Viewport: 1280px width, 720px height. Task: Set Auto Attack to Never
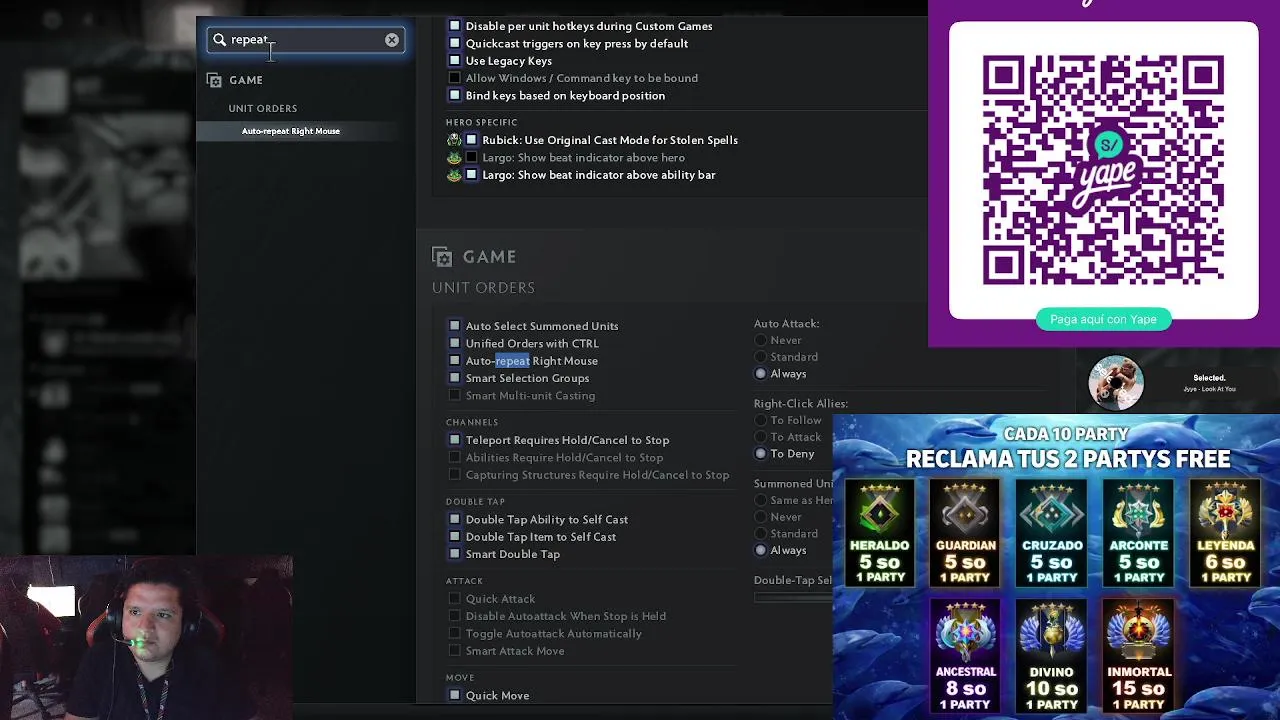click(x=761, y=340)
